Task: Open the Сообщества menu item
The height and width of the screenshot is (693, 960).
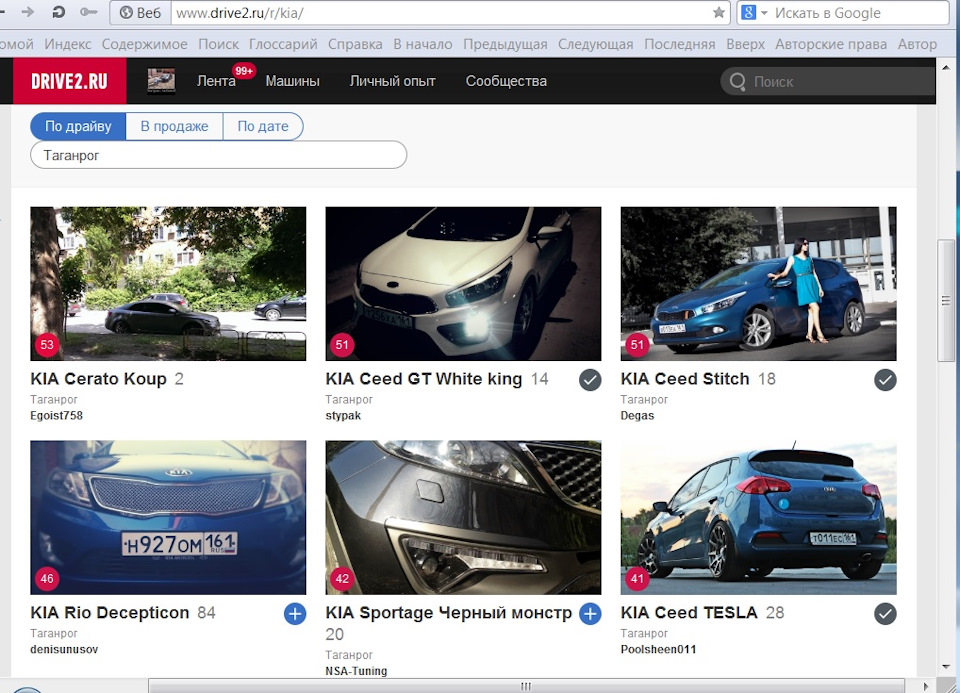Action: [506, 81]
